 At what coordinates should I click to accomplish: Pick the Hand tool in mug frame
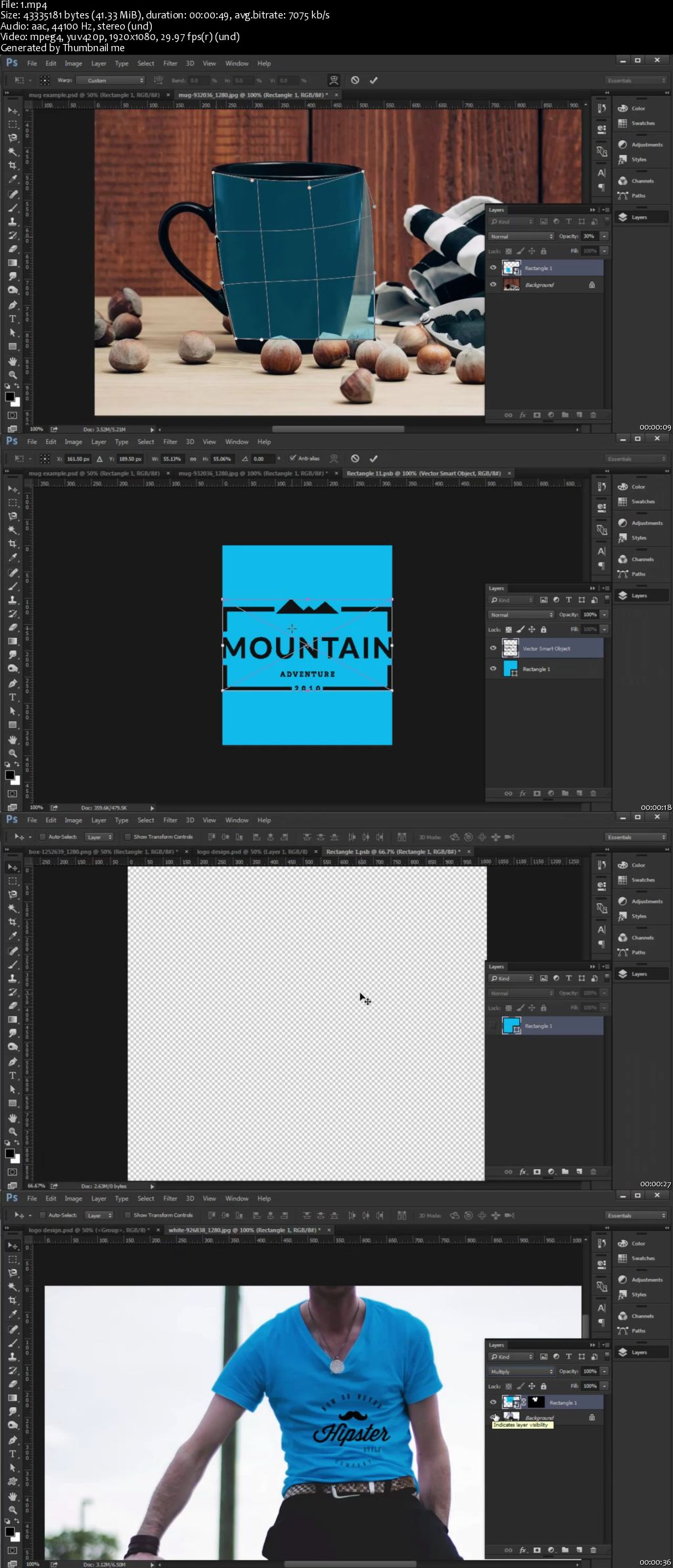pyautogui.click(x=12, y=361)
